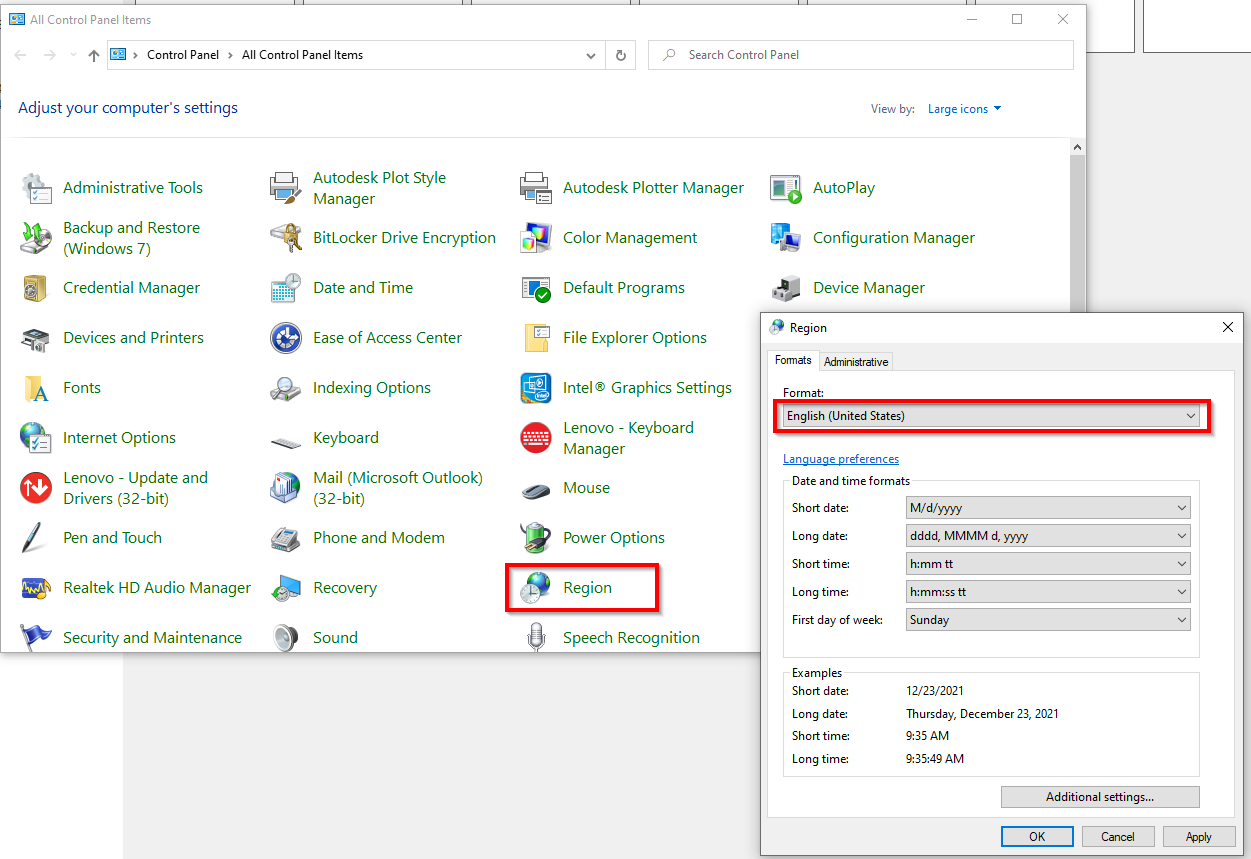This screenshot has height=859, width=1251.
Task: Open BitLocker Drive Encryption
Action: tap(404, 237)
